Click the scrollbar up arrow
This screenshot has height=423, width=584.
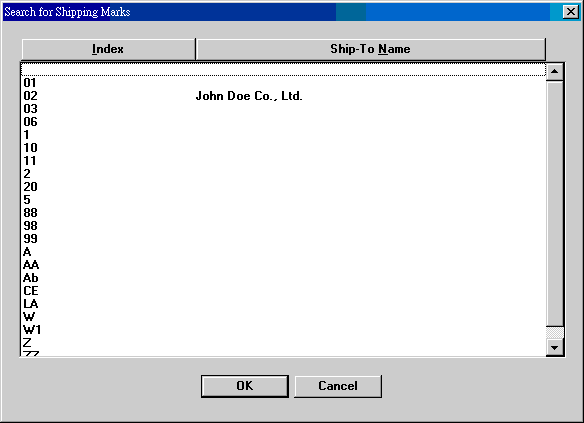click(x=555, y=71)
